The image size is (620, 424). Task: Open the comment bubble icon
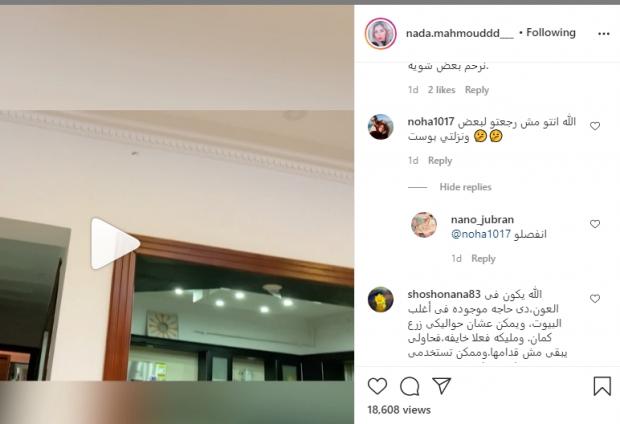click(x=410, y=386)
